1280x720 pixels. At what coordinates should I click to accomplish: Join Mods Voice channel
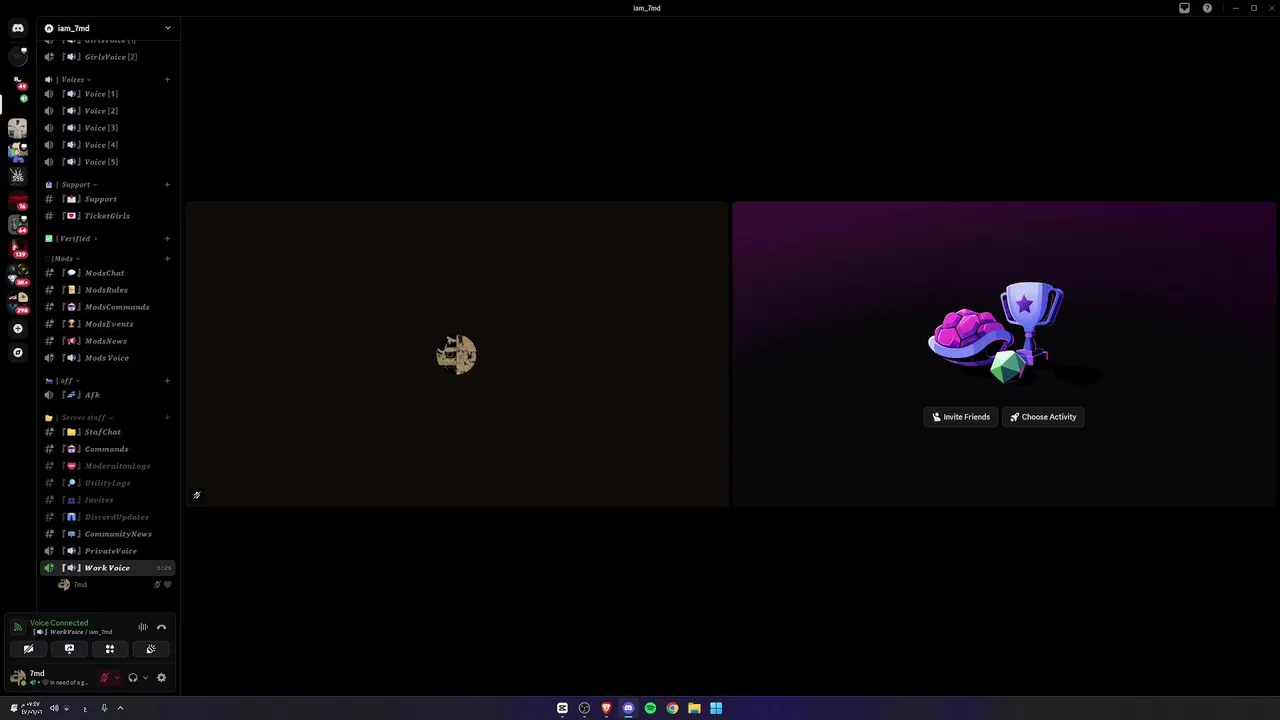coord(108,358)
